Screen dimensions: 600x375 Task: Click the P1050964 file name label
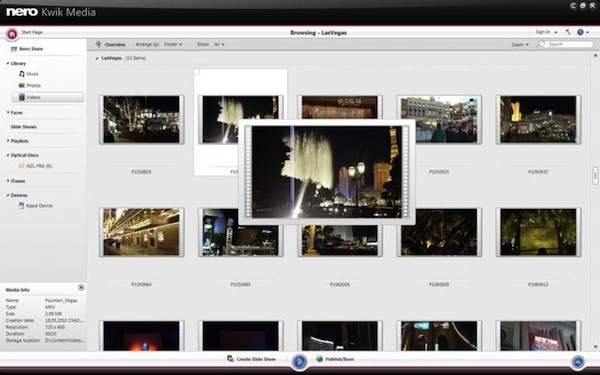click(x=141, y=284)
